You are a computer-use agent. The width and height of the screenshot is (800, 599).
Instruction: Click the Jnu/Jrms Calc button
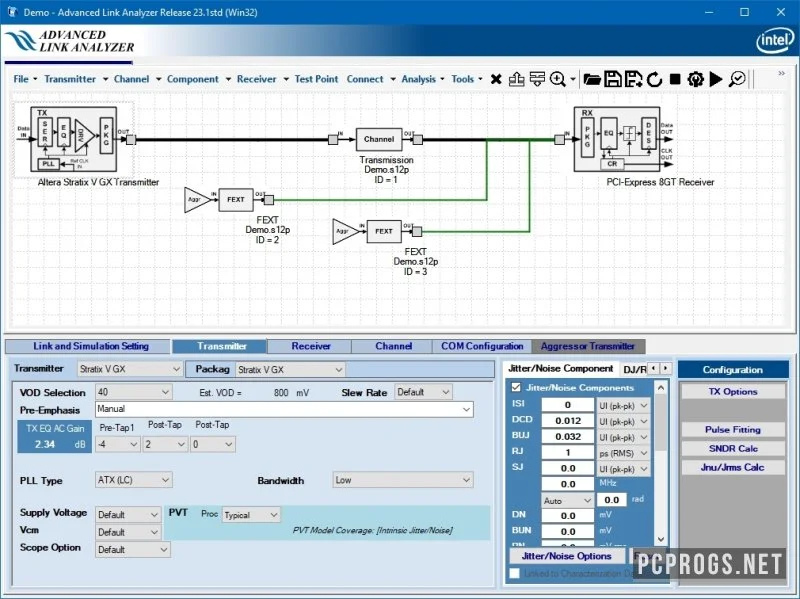click(x=733, y=467)
